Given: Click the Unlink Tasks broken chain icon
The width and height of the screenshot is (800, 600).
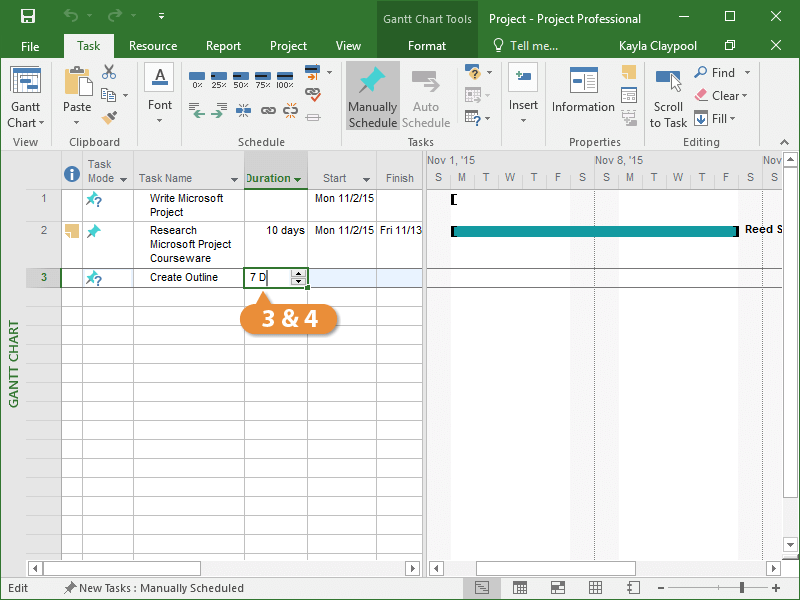Looking at the screenshot, I should [290, 112].
